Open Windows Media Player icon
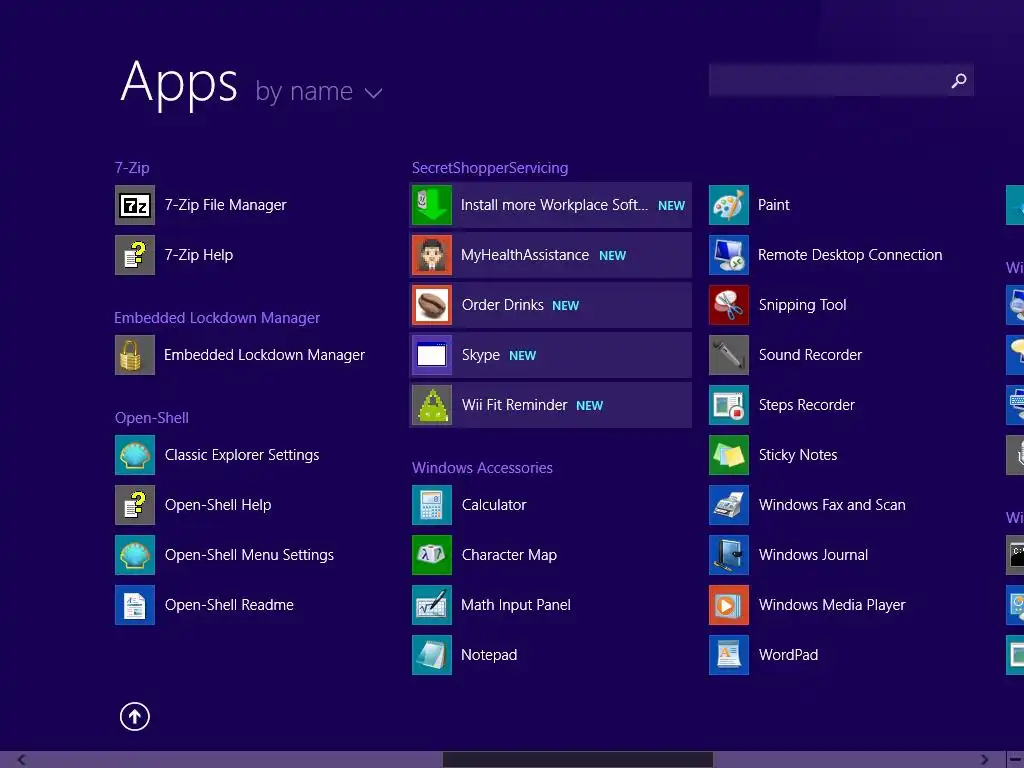Screen dimensions: 1024x768 click(729, 605)
